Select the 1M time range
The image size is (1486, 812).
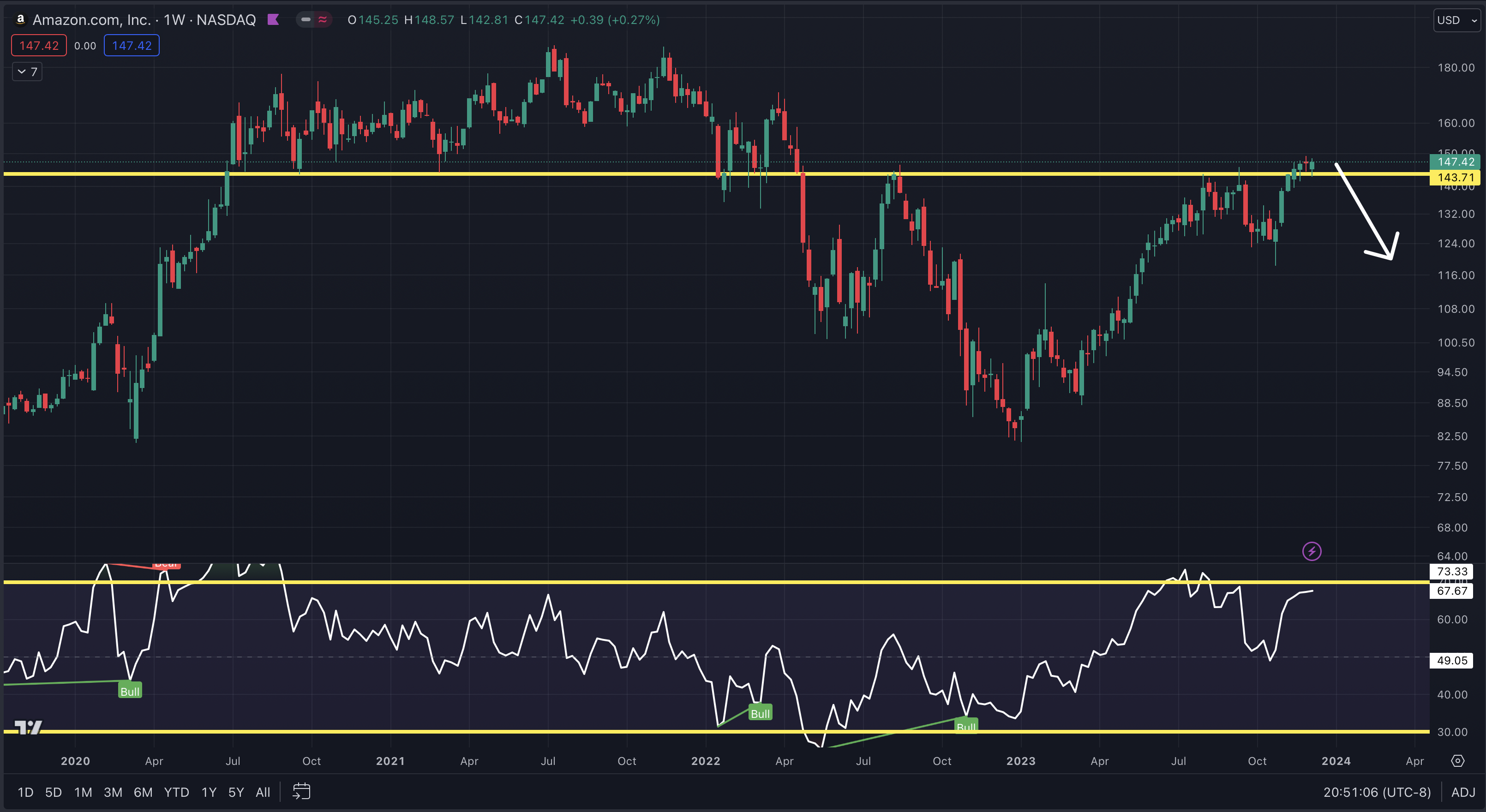tap(83, 793)
